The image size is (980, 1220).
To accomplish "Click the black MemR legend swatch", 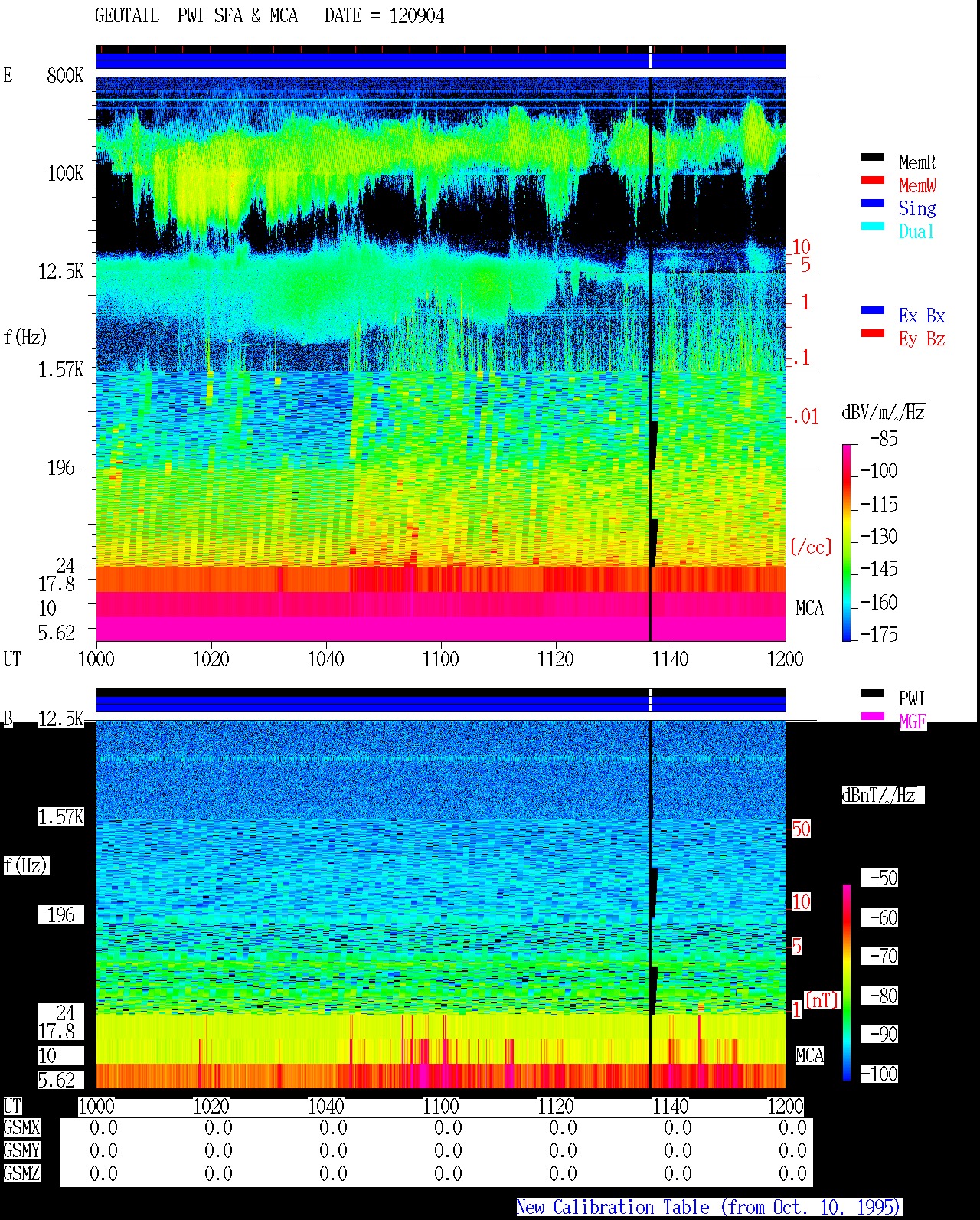I will [873, 158].
